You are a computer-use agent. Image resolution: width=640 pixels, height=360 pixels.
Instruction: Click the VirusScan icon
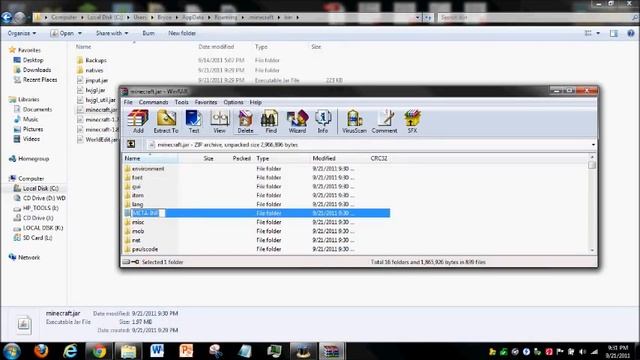pos(354,121)
